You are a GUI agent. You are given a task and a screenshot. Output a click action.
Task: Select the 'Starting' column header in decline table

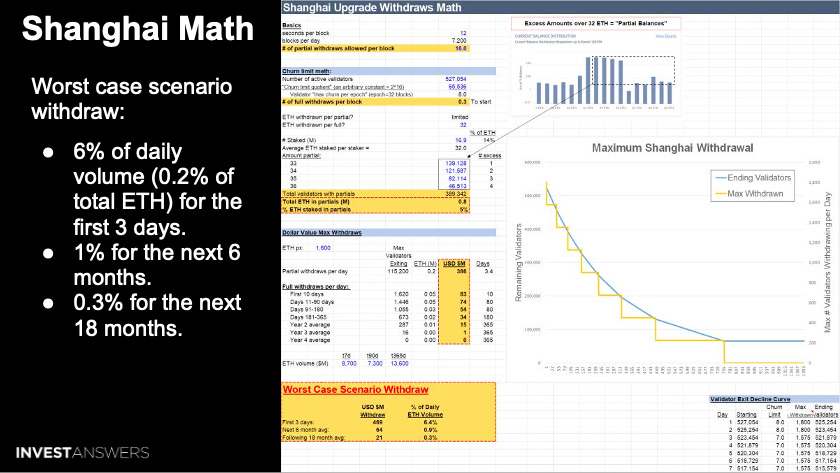(x=746, y=415)
